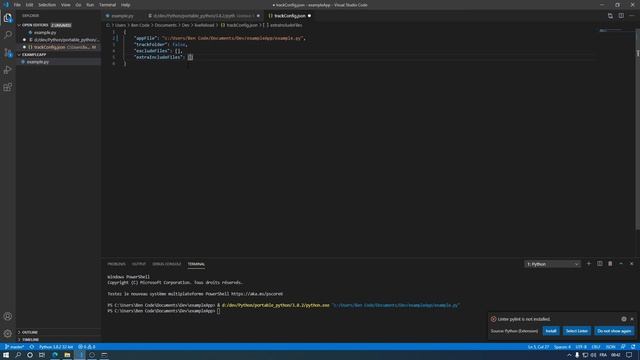Open errors and warnings count
This screenshot has width=640, height=360.
[x=87, y=347]
